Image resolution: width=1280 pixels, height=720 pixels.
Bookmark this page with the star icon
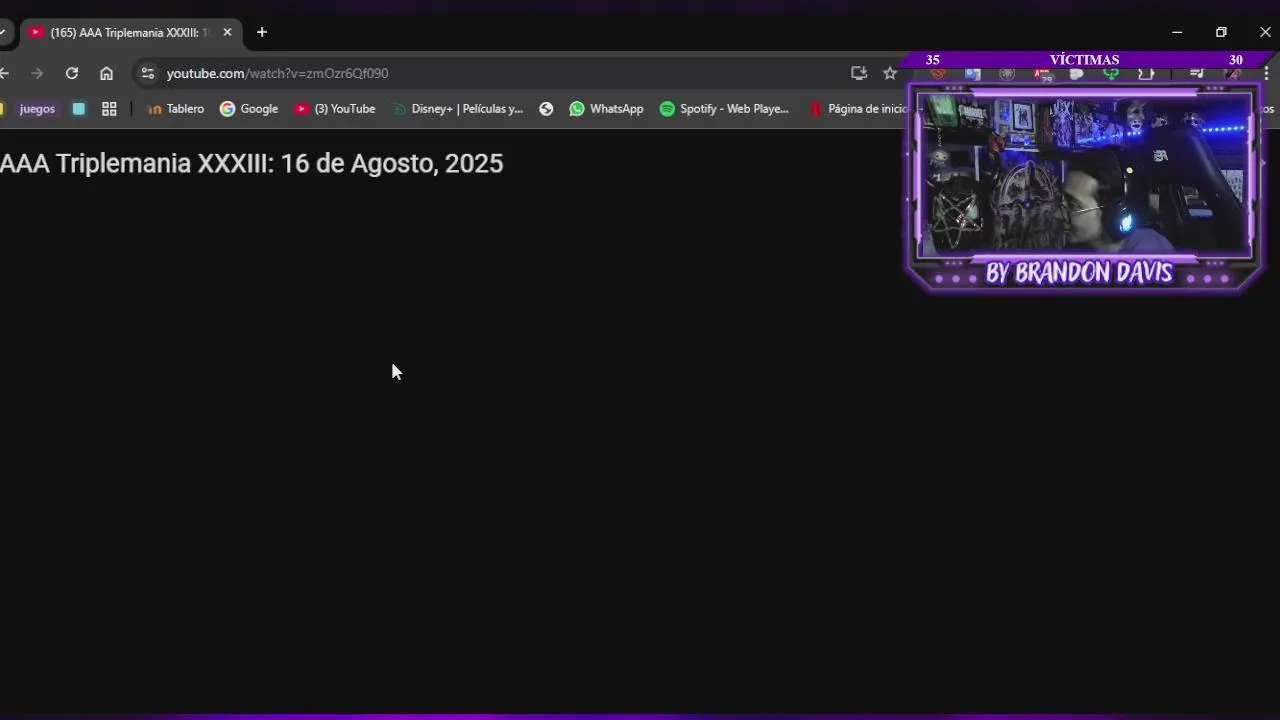890,73
